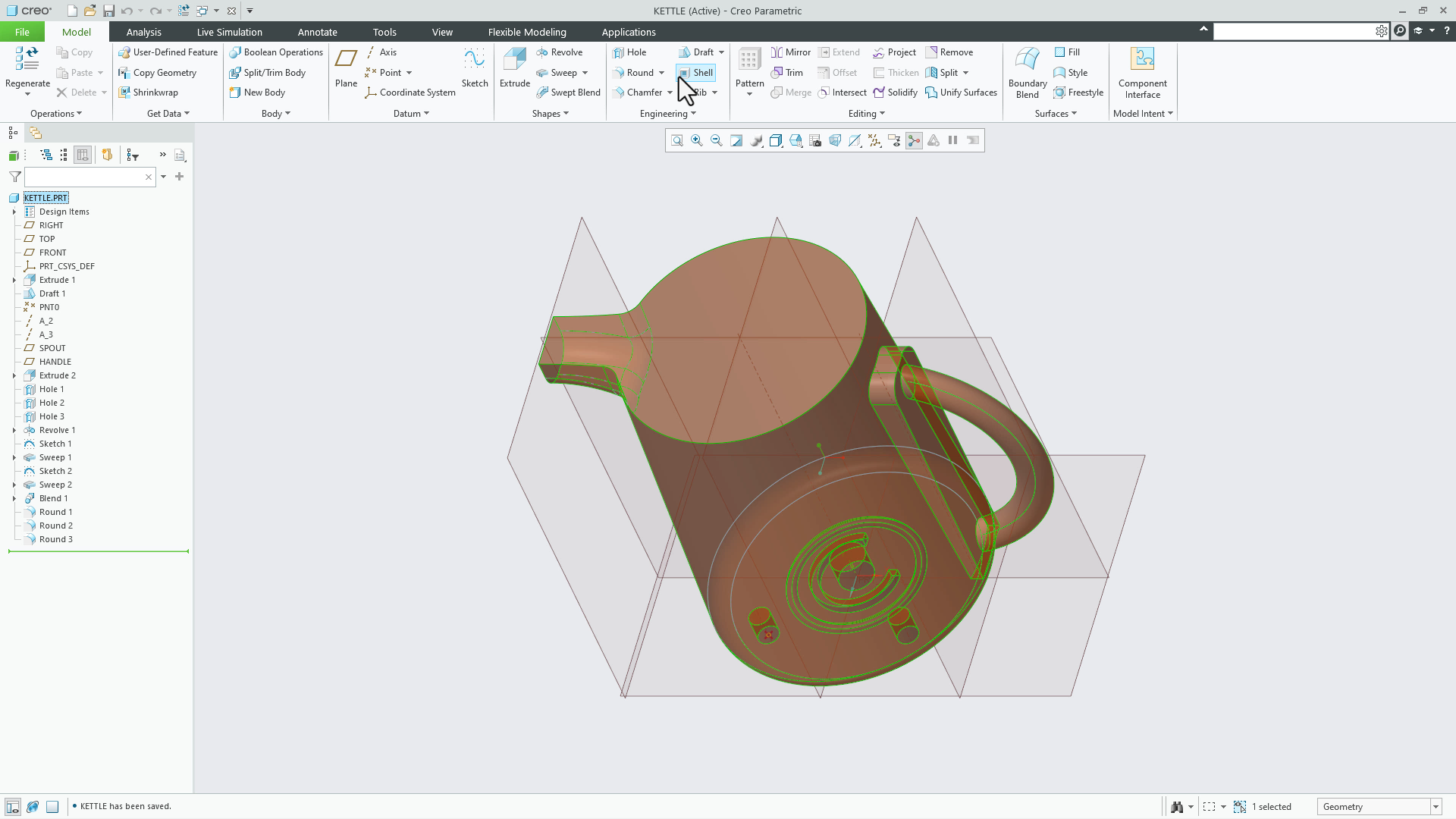Click the Regenerate icon

(x=27, y=59)
